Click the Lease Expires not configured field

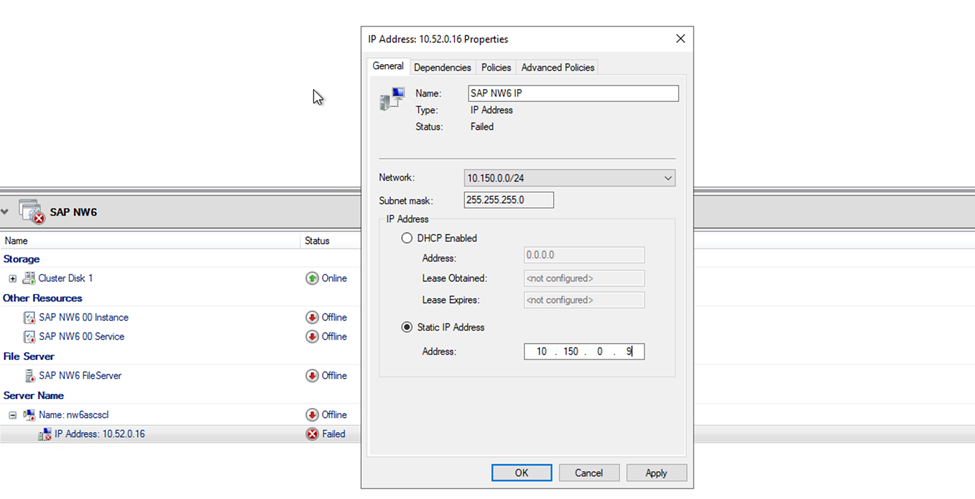pos(584,300)
